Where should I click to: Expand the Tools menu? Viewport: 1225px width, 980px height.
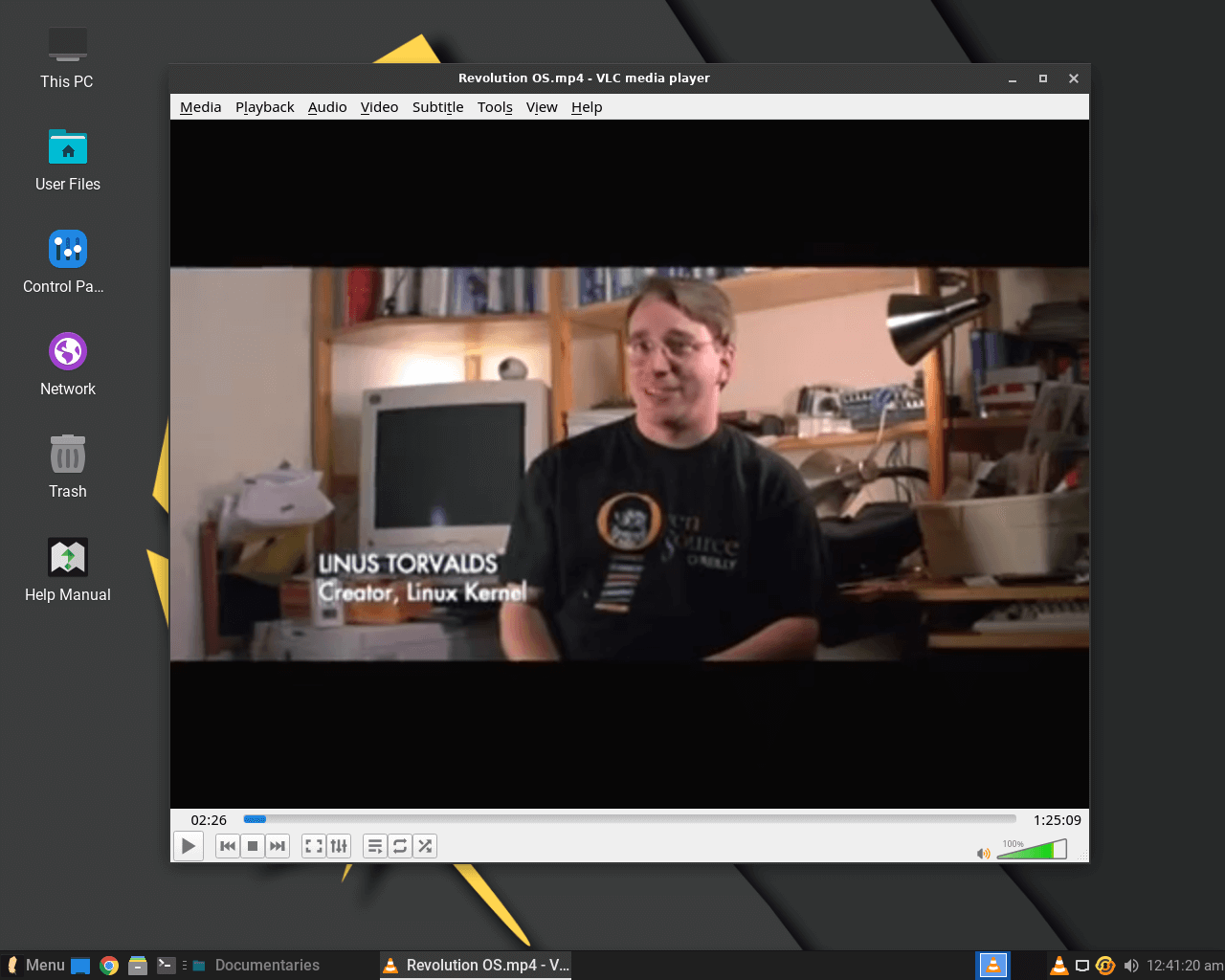[495, 107]
